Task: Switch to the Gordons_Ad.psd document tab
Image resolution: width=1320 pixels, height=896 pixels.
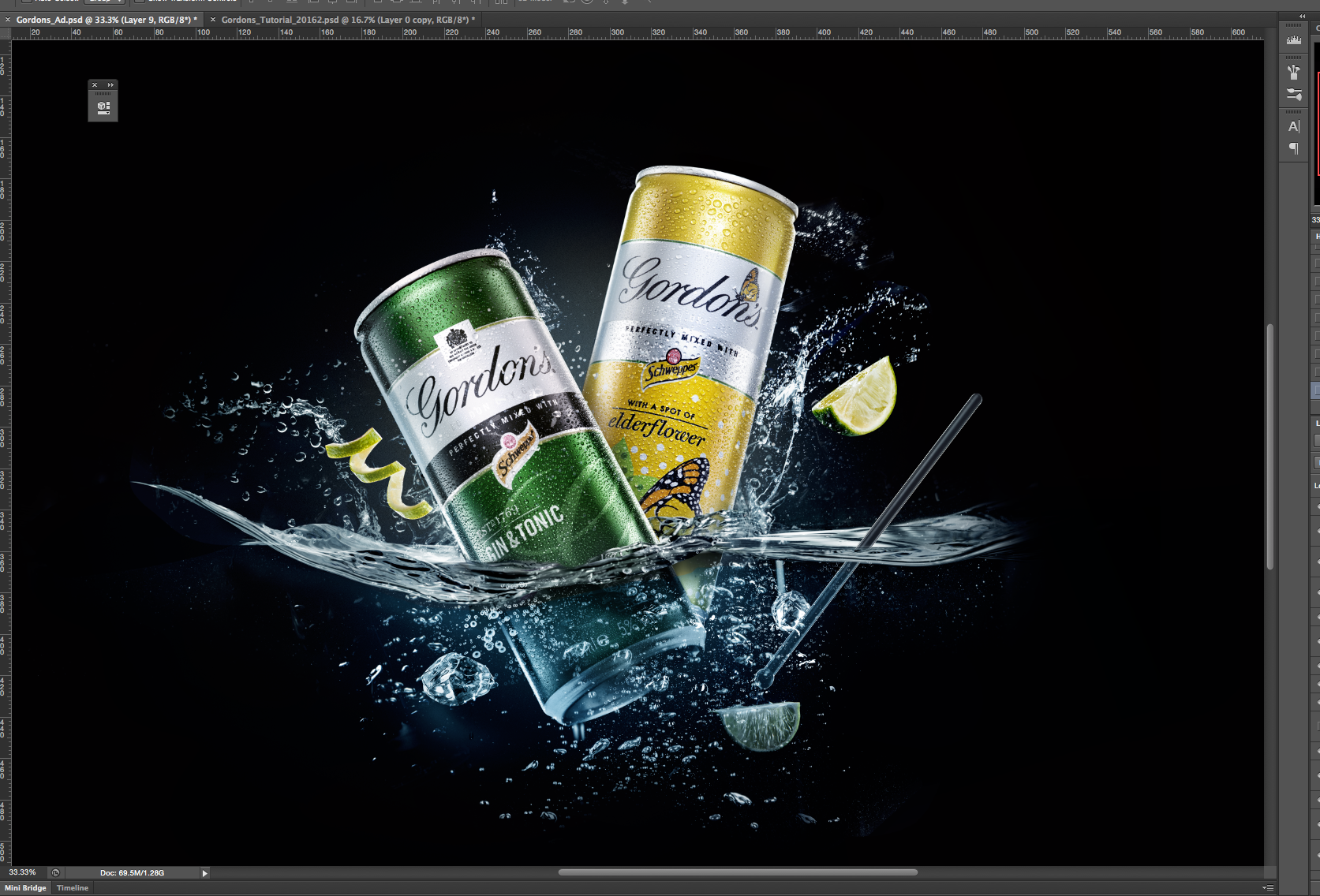Action: point(107,20)
